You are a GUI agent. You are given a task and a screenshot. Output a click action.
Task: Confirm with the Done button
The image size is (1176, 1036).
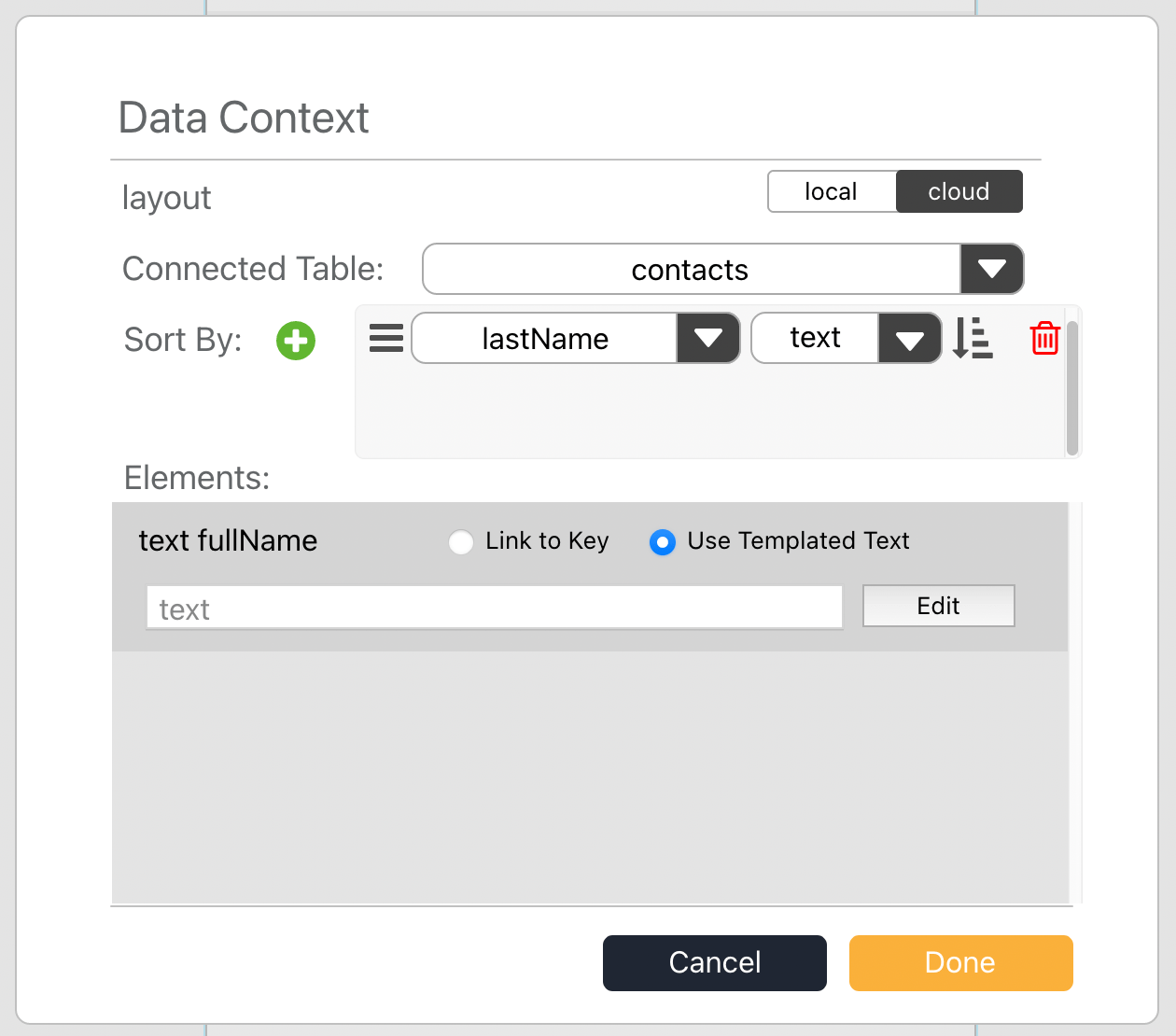(x=960, y=962)
